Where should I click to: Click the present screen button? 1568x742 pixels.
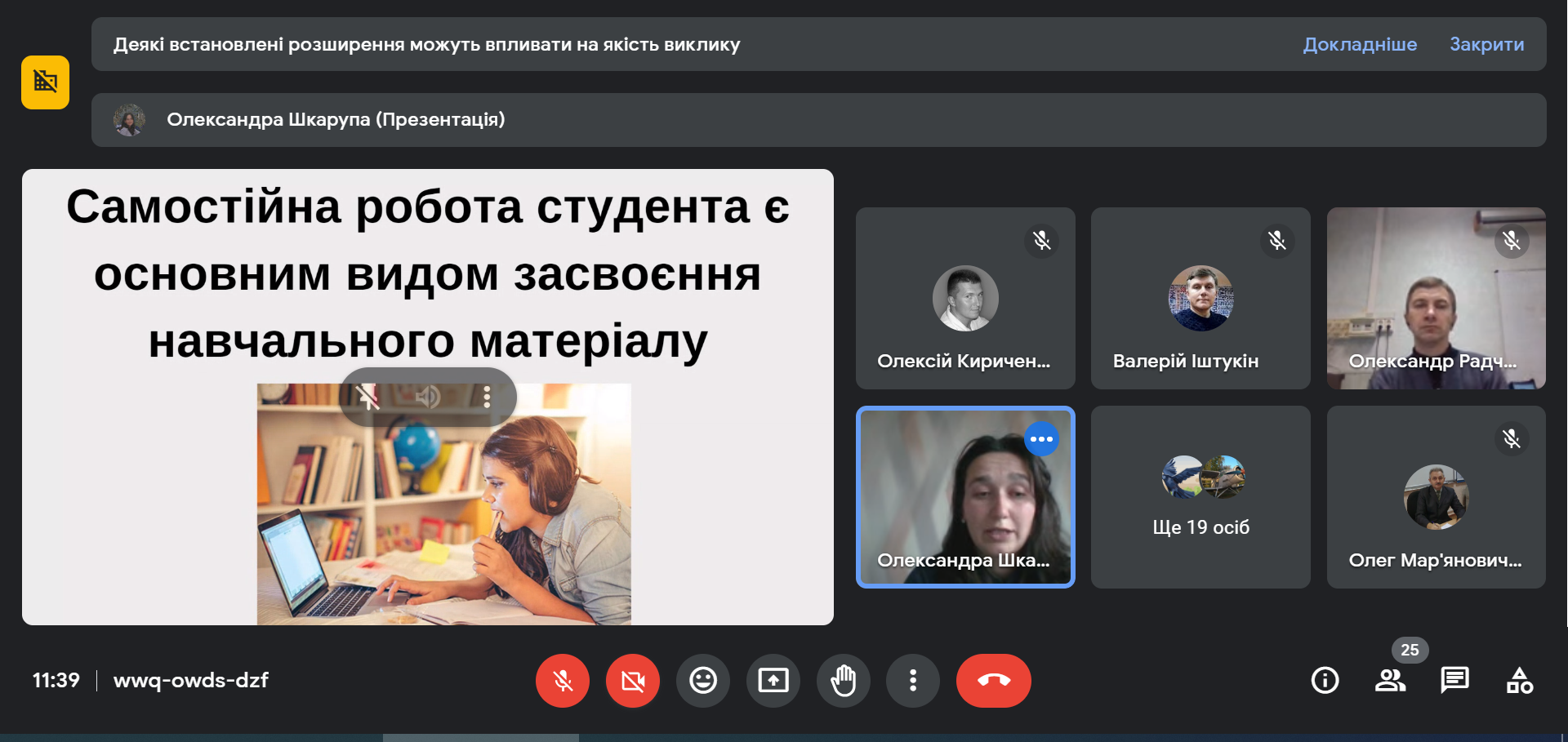[773, 681]
